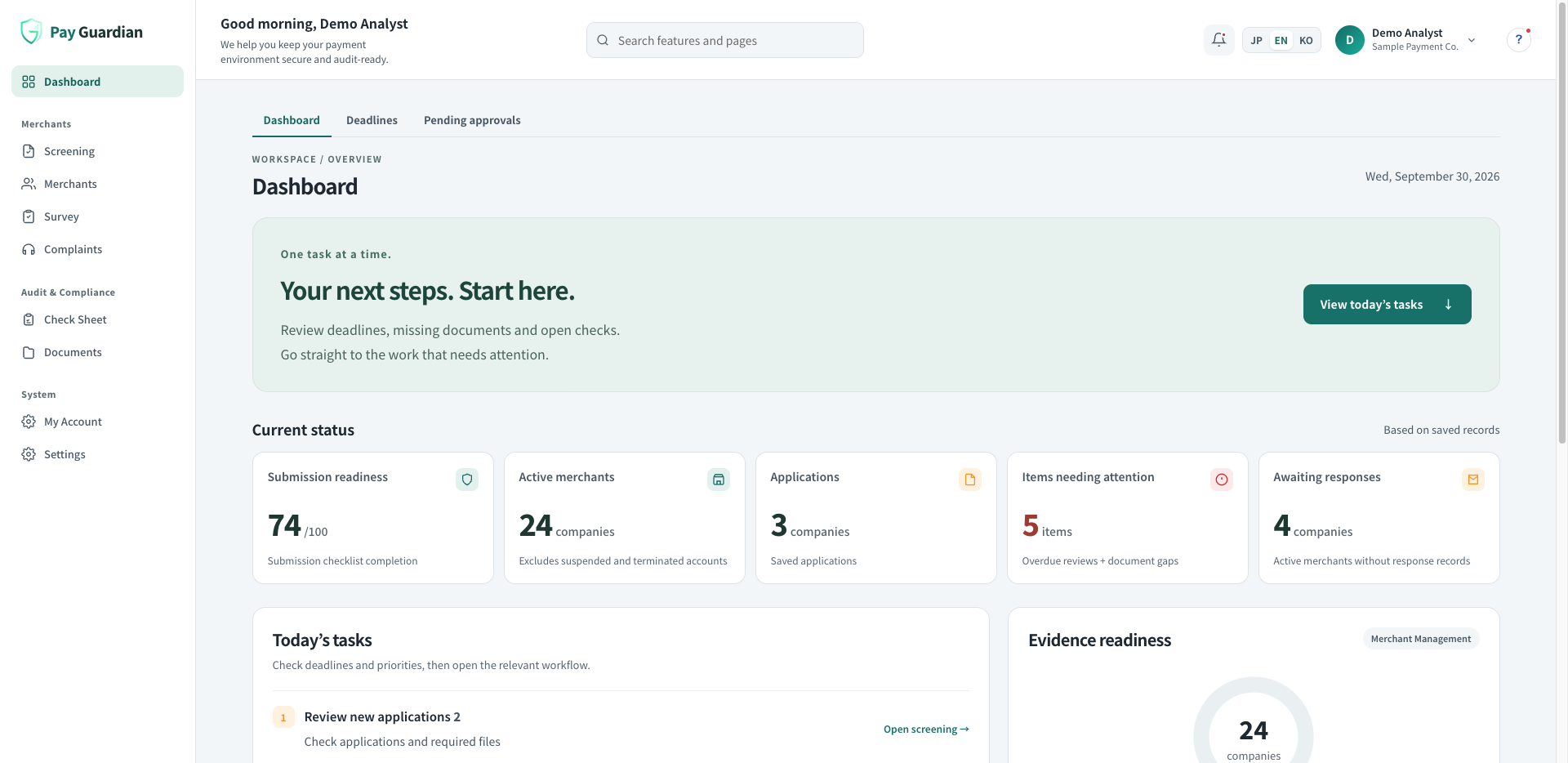
Task: Expand the Demo Analyst account menu chevron
Action: tap(1472, 40)
